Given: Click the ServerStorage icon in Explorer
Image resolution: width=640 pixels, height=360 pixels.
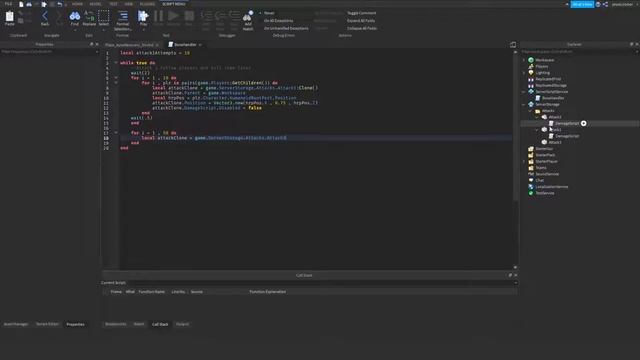Looking at the screenshot, I should (531, 104).
